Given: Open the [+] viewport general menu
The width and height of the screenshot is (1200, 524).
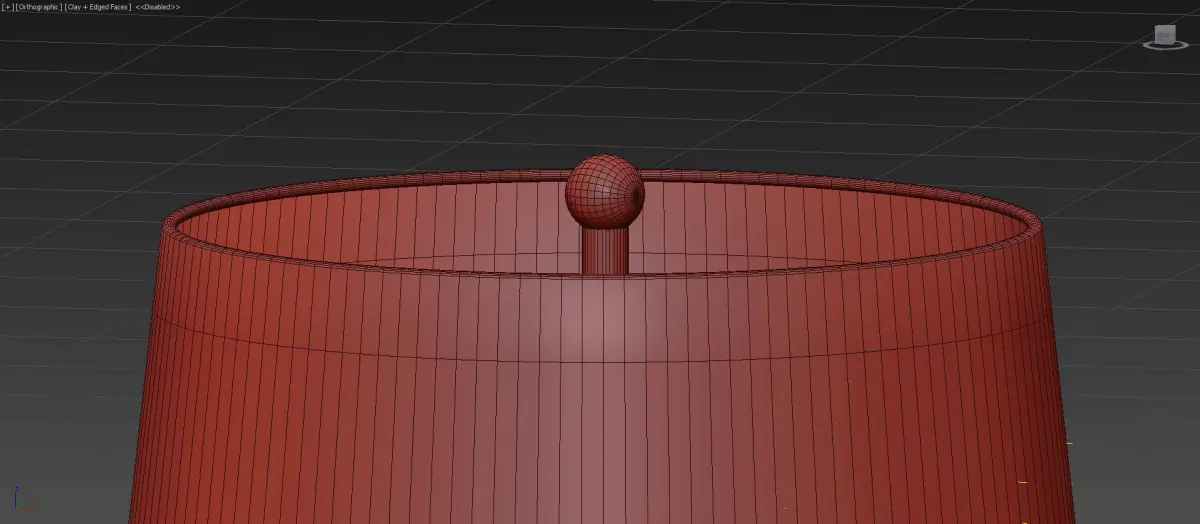Looking at the screenshot, I should [7, 7].
